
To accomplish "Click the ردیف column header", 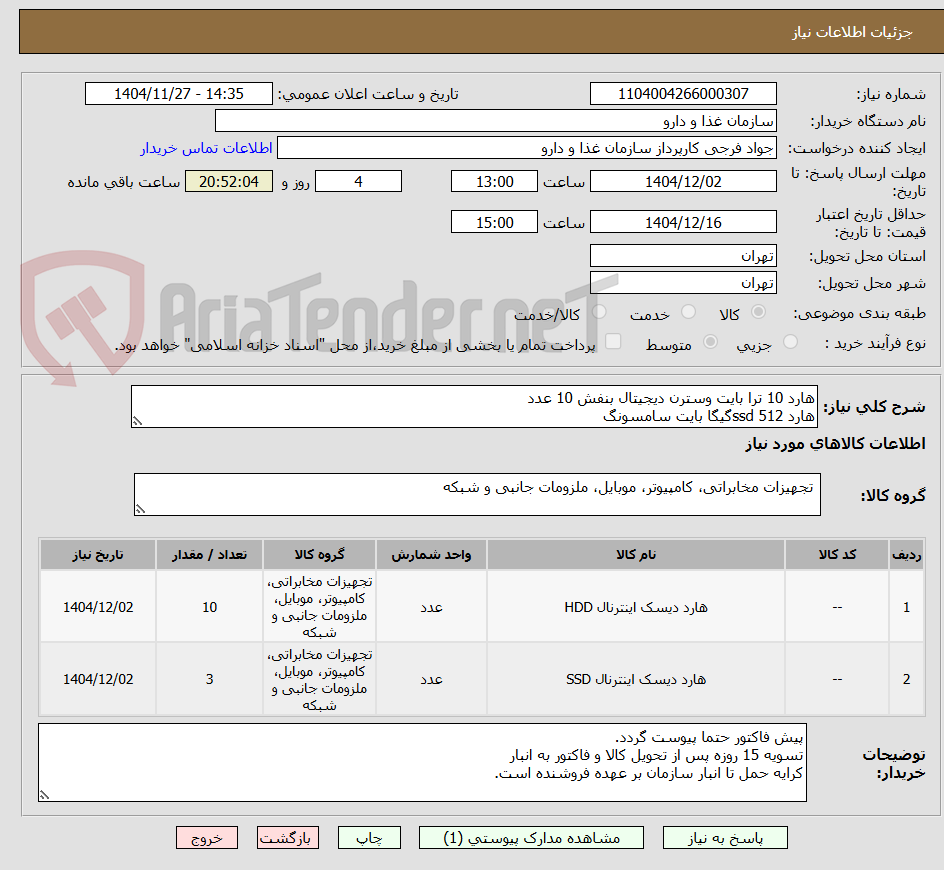I will pyautogui.click(x=906, y=555).
